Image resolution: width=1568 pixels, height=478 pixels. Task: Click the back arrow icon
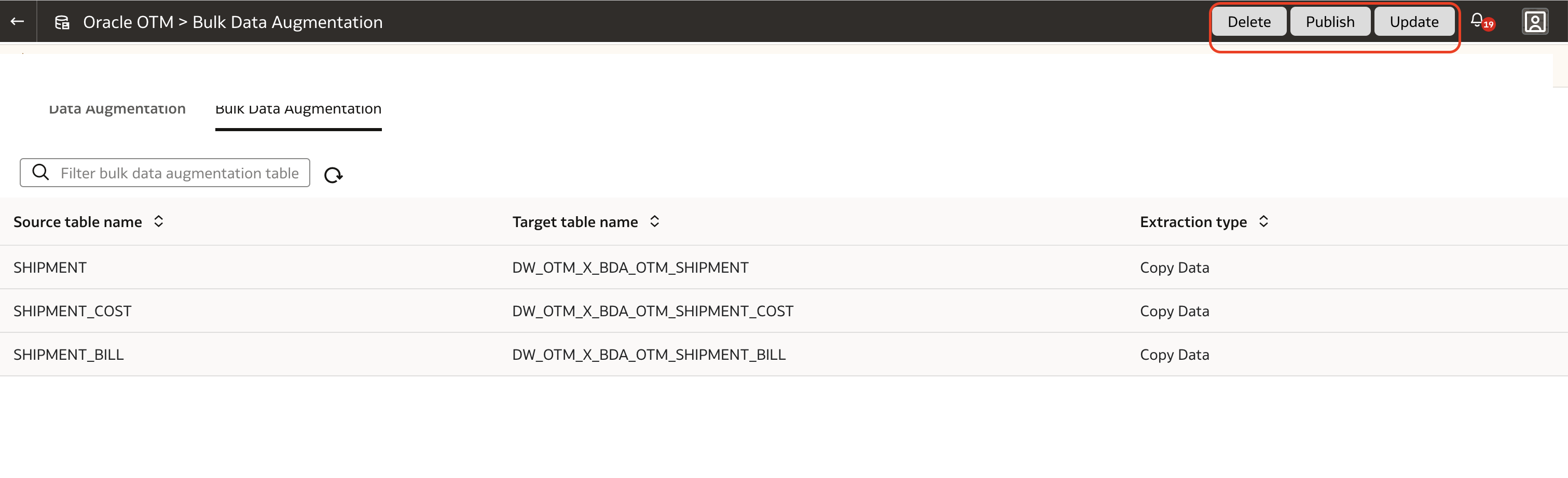tap(17, 21)
